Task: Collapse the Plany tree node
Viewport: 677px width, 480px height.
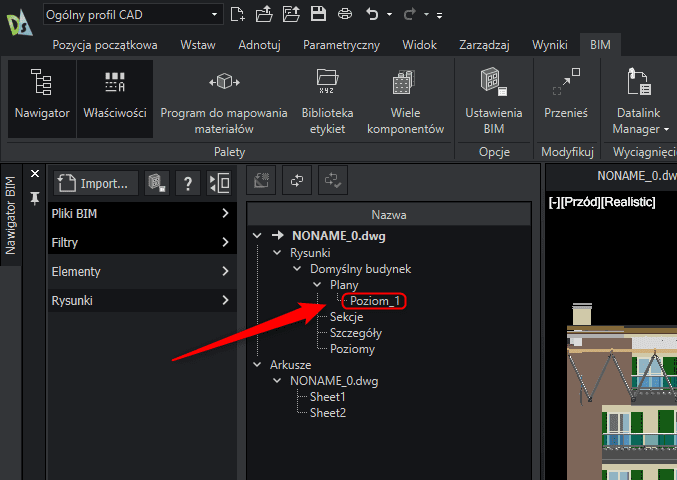Action: pyautogui.click(x=317, y=284)
